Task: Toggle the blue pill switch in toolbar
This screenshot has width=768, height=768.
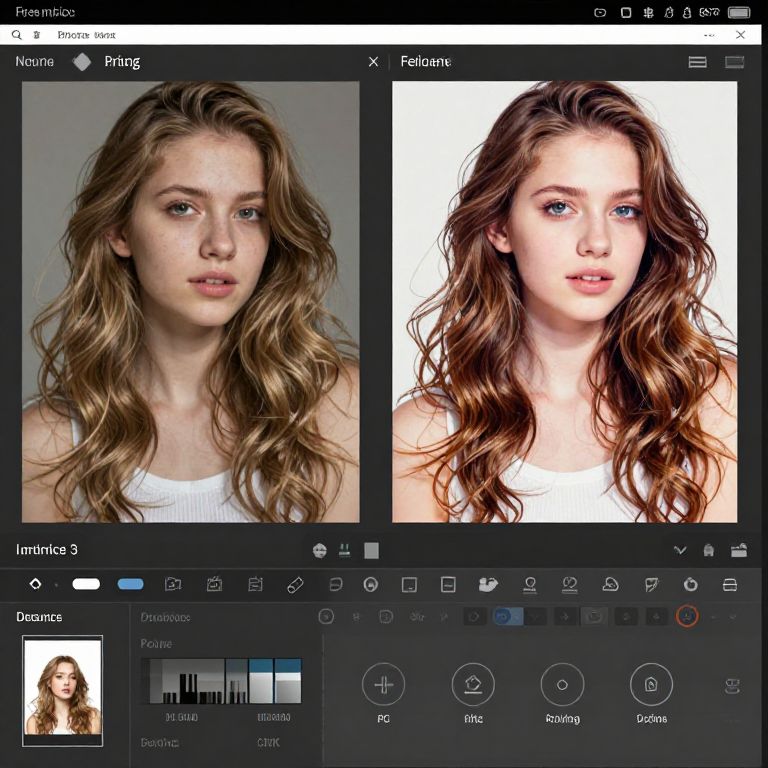Action: coord(130,584)
